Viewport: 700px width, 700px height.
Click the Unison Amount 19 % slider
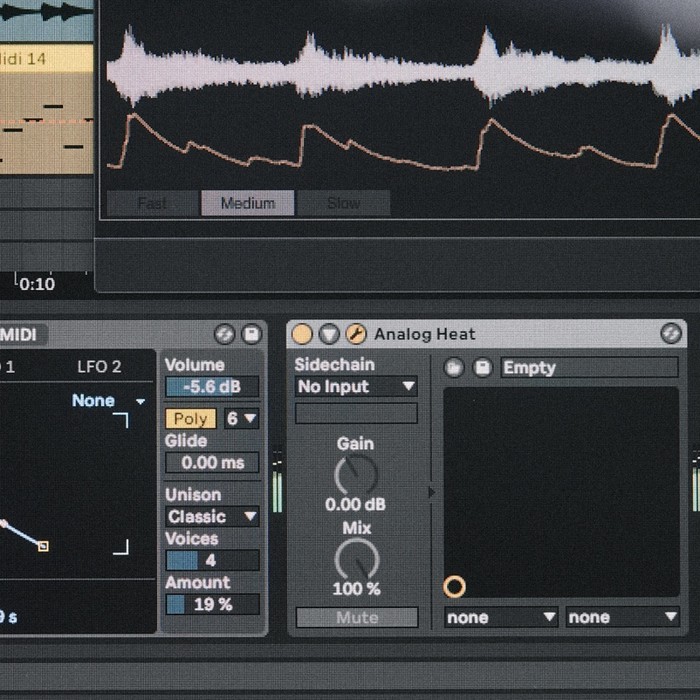pyautogui.click(x=212, y=604)
